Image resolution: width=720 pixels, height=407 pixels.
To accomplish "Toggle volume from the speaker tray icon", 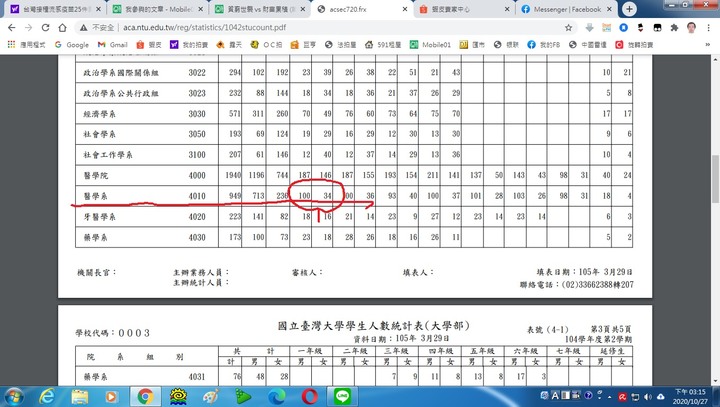I will (648, 396).
